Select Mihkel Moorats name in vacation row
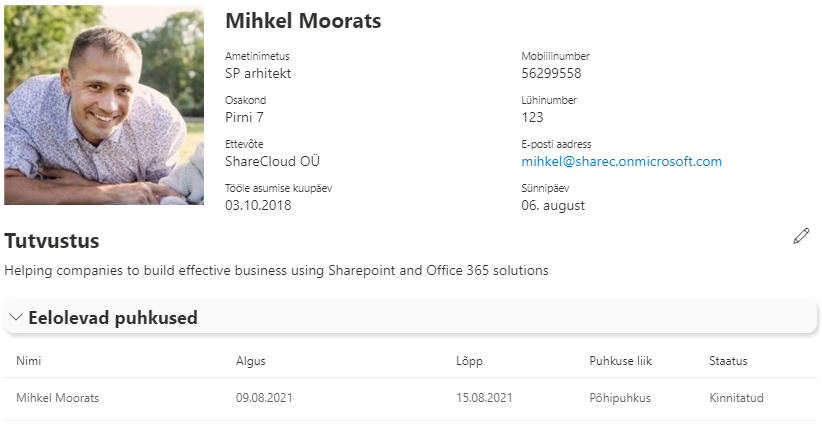Viewport: 822px width, 435px height. (57, 398)
